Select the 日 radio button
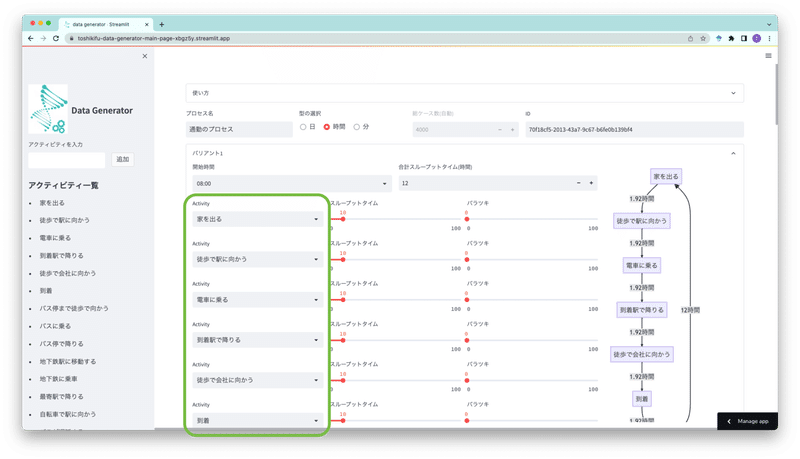The image size is (800, 459). (x=303, y=127)
